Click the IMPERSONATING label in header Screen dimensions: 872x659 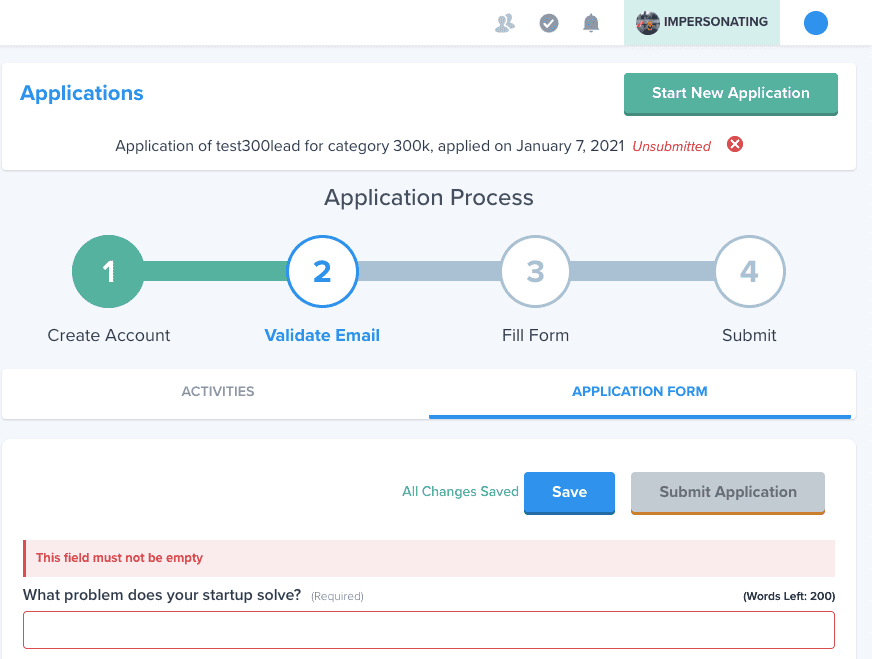(716, 22)
